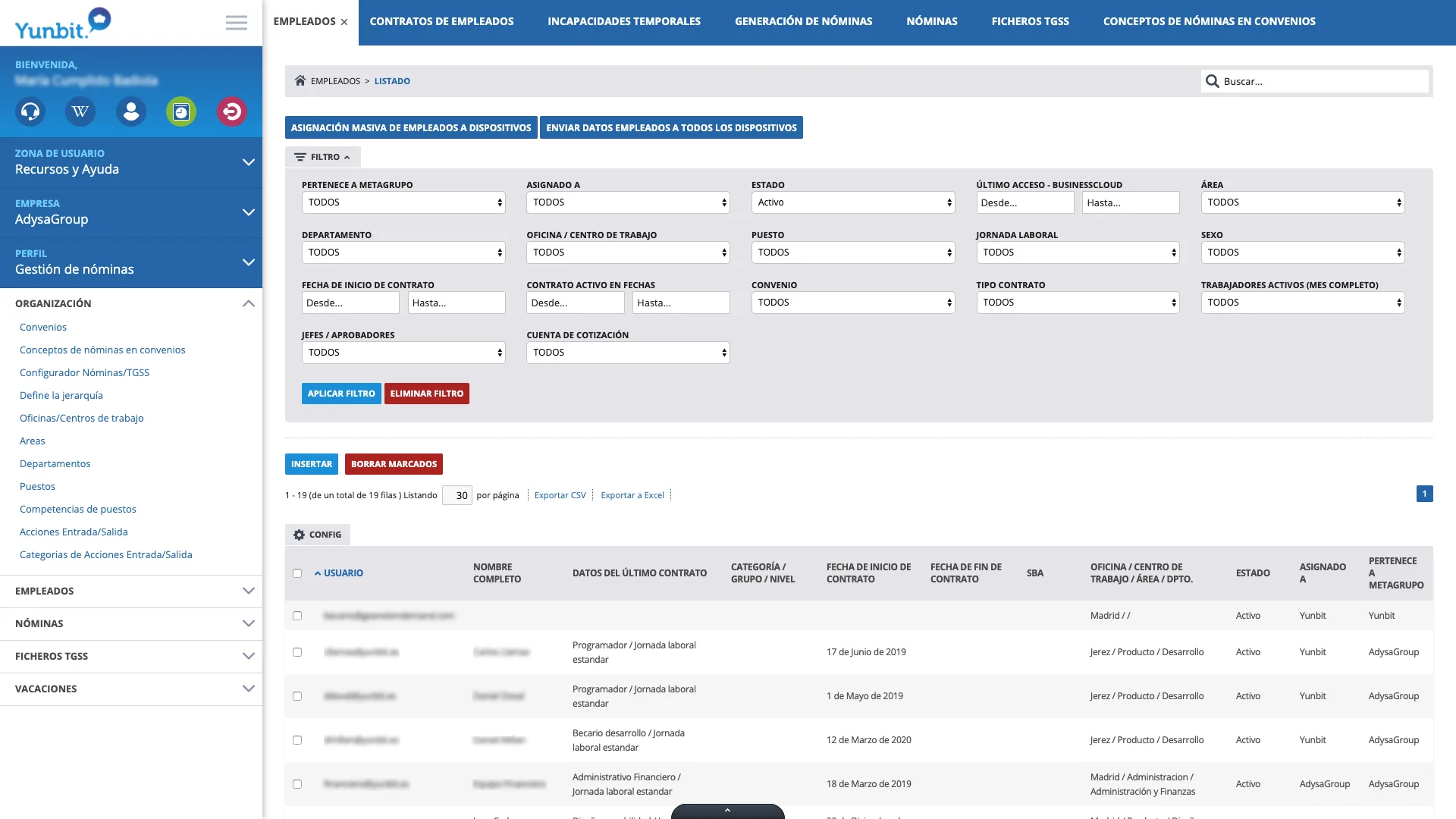The image size is (1456, 819).
Task: Open the headset support icon
Action: [x=30, y=111]
